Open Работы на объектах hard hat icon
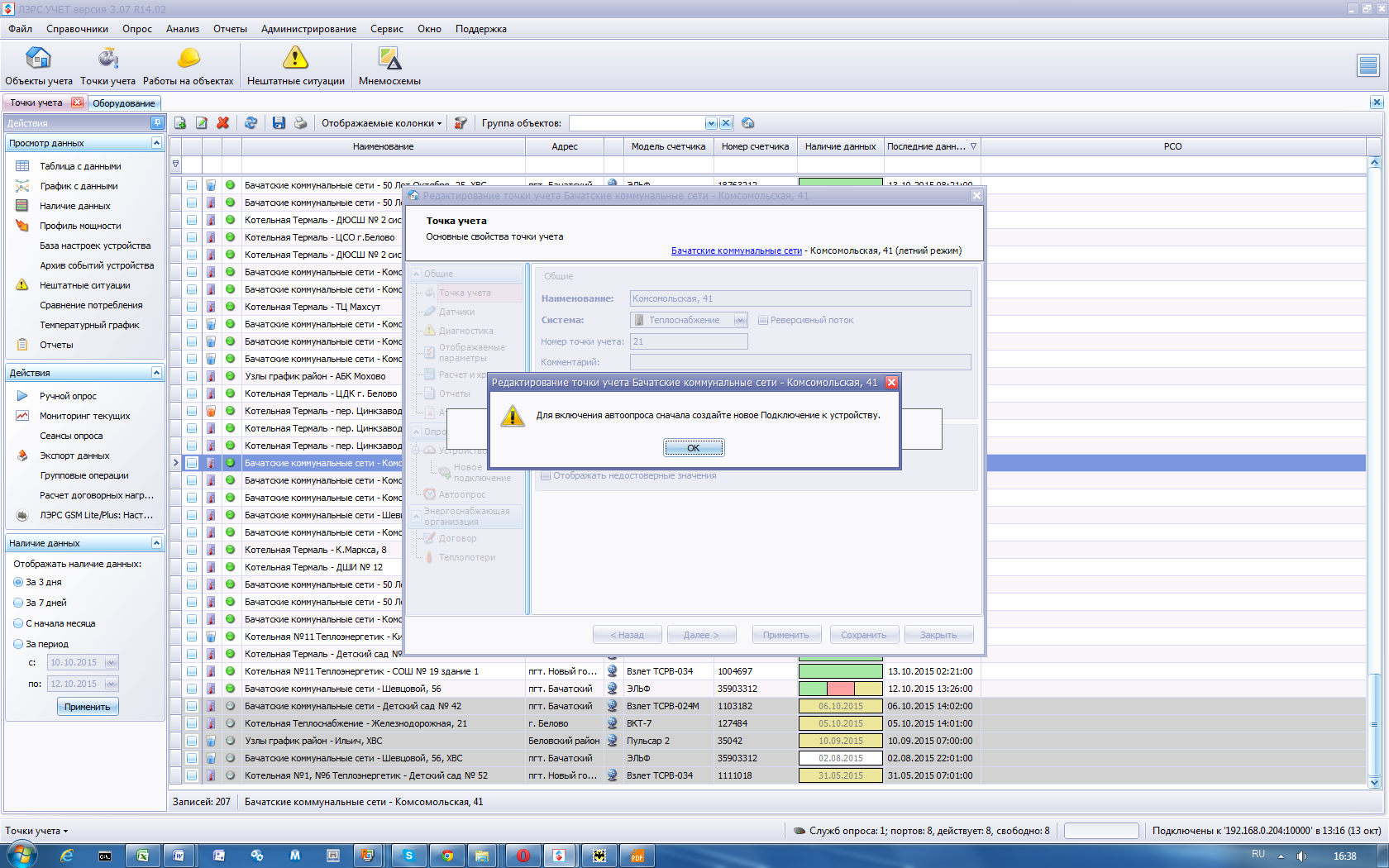Screen dimensions: 1389x868 pos(188,66)
